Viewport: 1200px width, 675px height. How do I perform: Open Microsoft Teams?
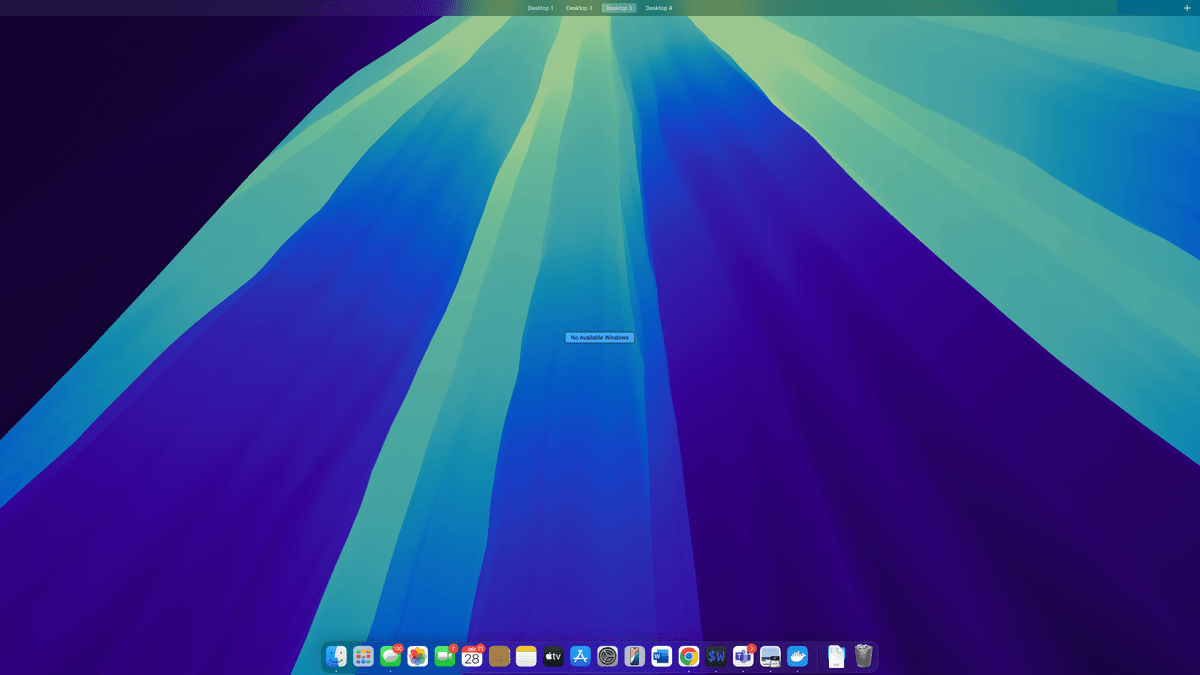pos(743,656)
